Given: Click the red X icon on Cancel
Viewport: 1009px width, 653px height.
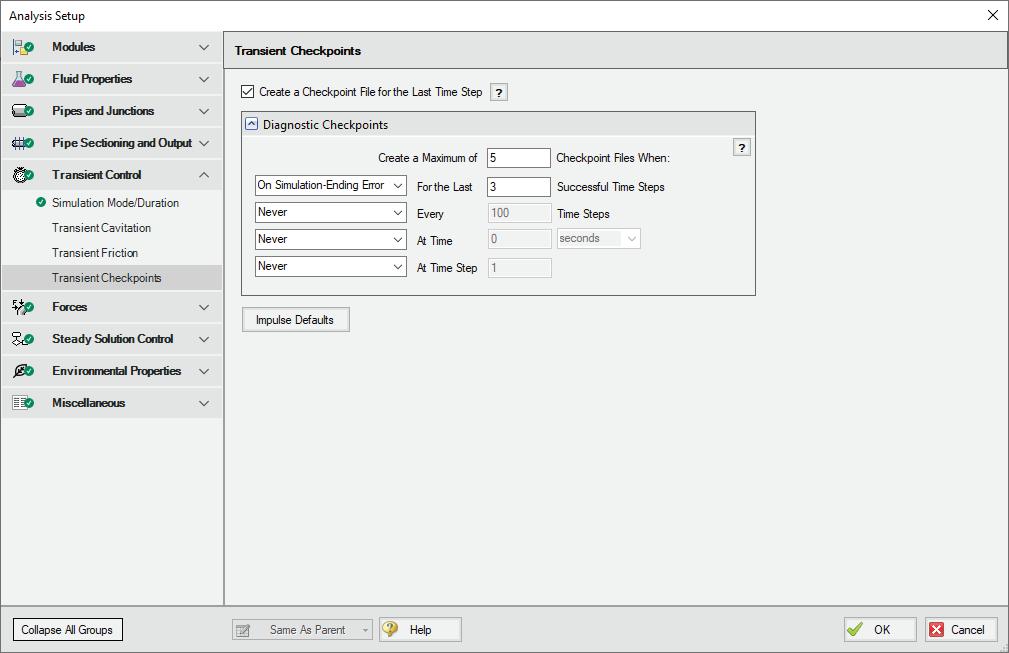Looking at the screenshot, I should [937, 630].
